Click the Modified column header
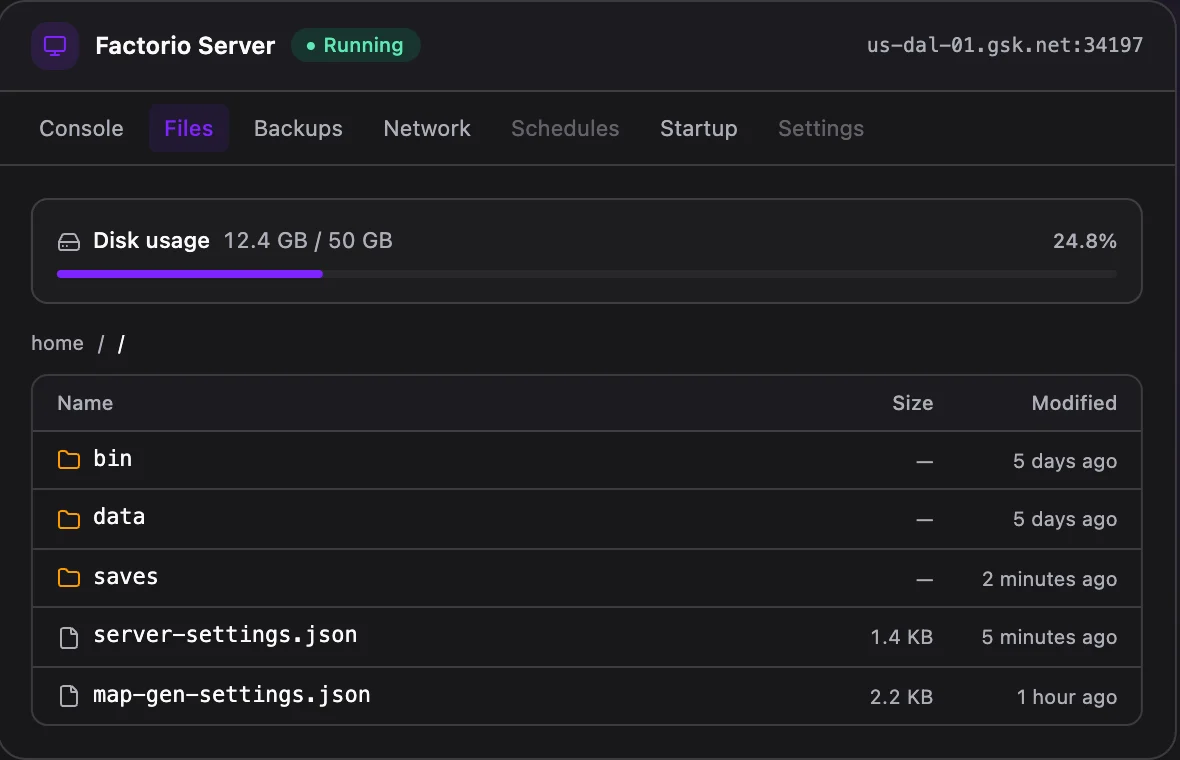Screen dimensions: 1180x760 (1074, 403)
